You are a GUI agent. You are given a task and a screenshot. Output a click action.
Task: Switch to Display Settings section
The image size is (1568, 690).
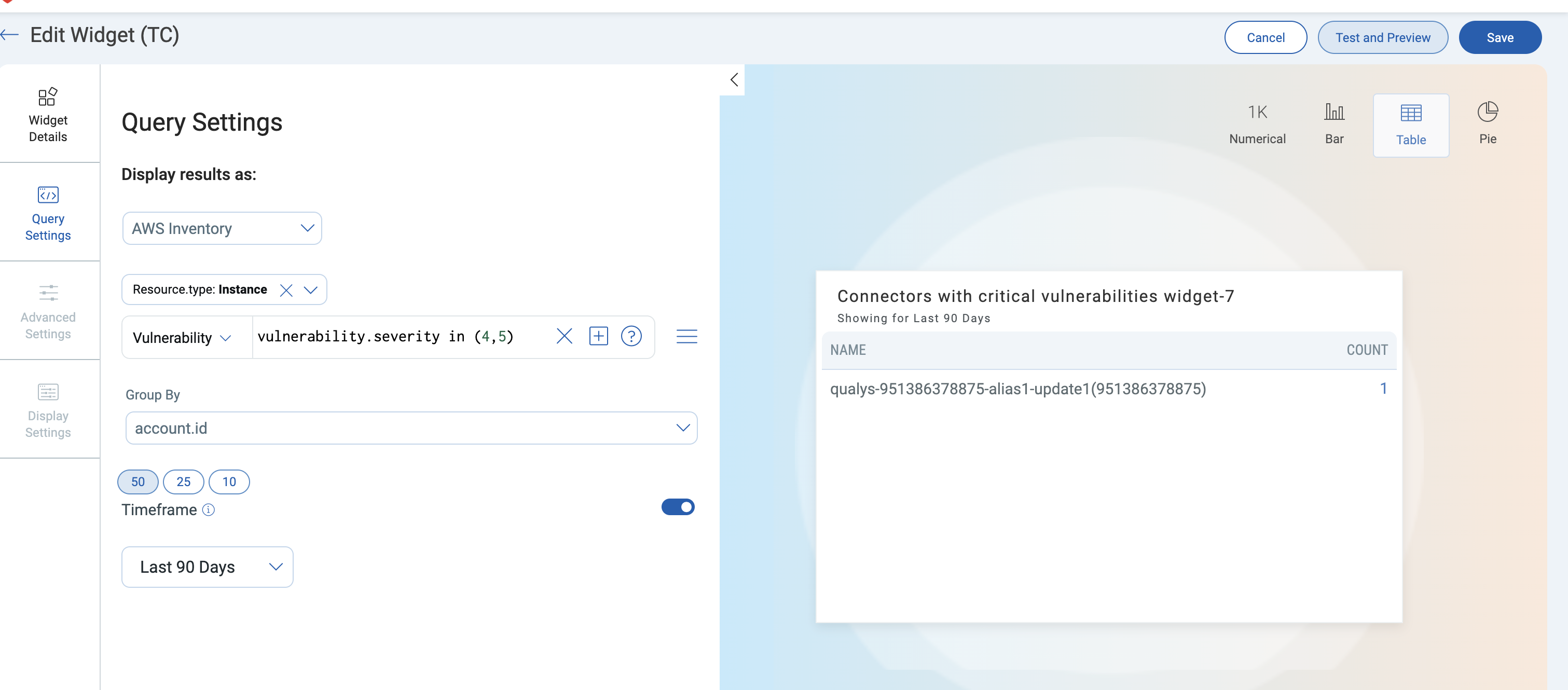[x=48, y=410]
